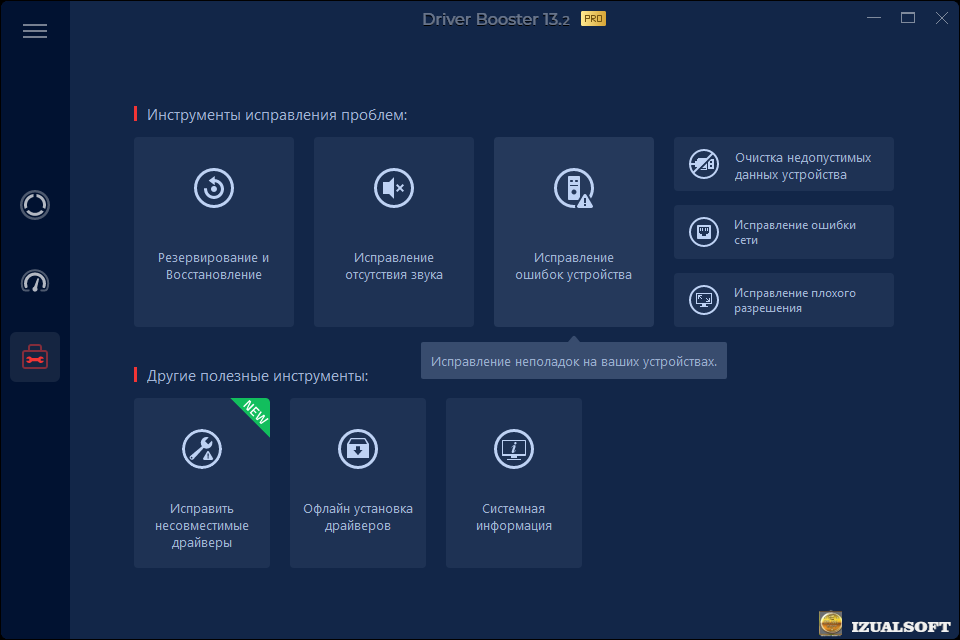
Task: Open the hamburger main menu
Action: click(35, 31)
